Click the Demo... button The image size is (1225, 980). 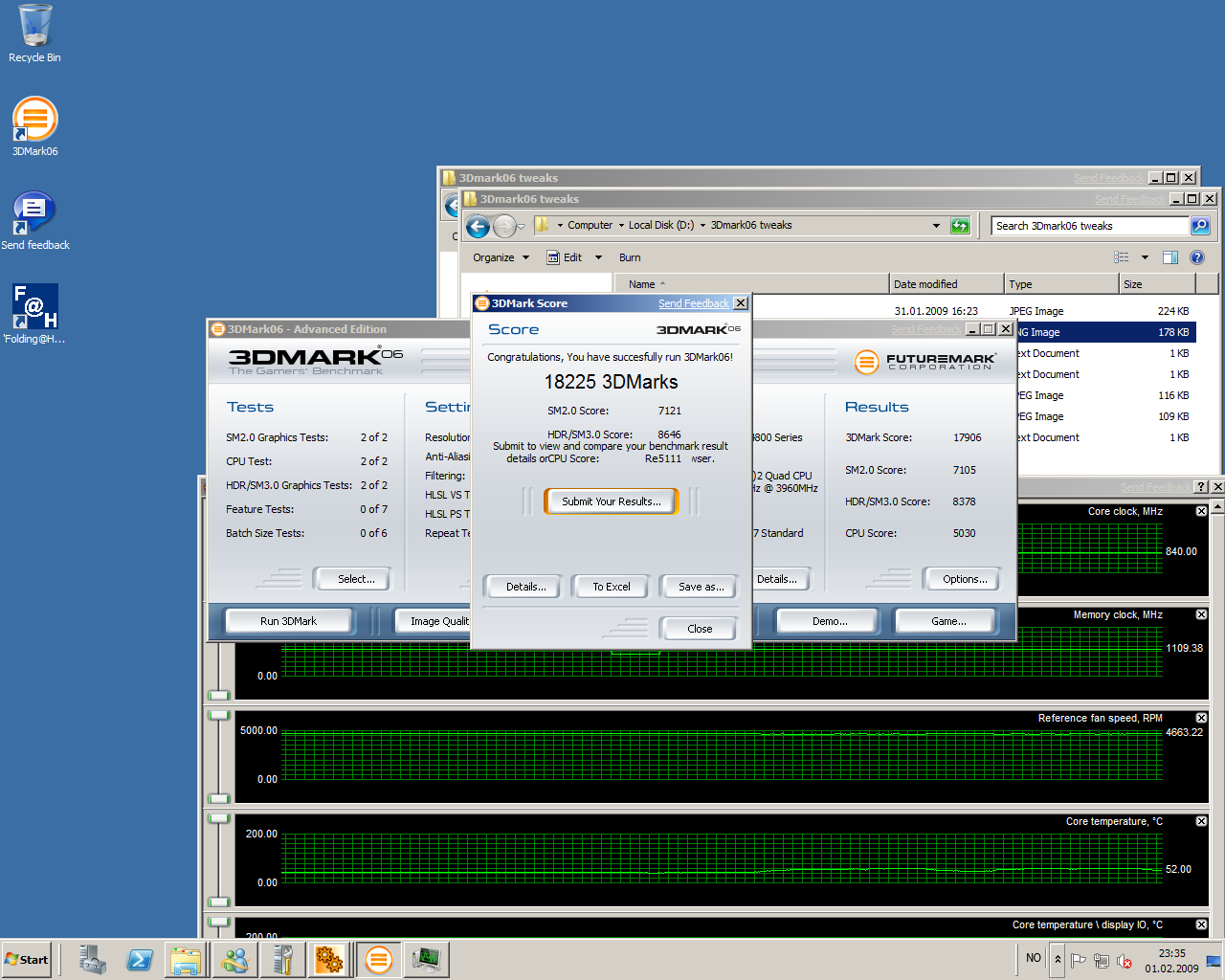click(x=830, y=621)
